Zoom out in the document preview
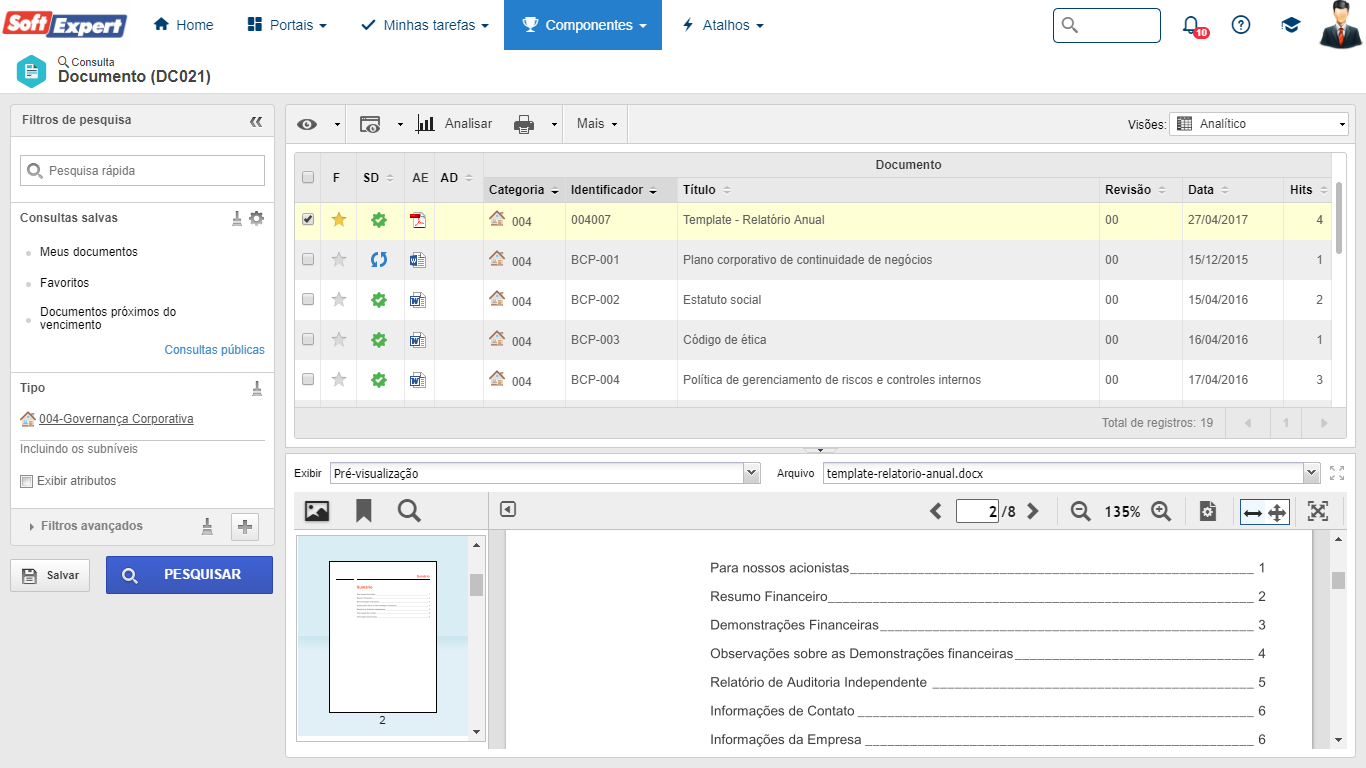 point(1080,511)
